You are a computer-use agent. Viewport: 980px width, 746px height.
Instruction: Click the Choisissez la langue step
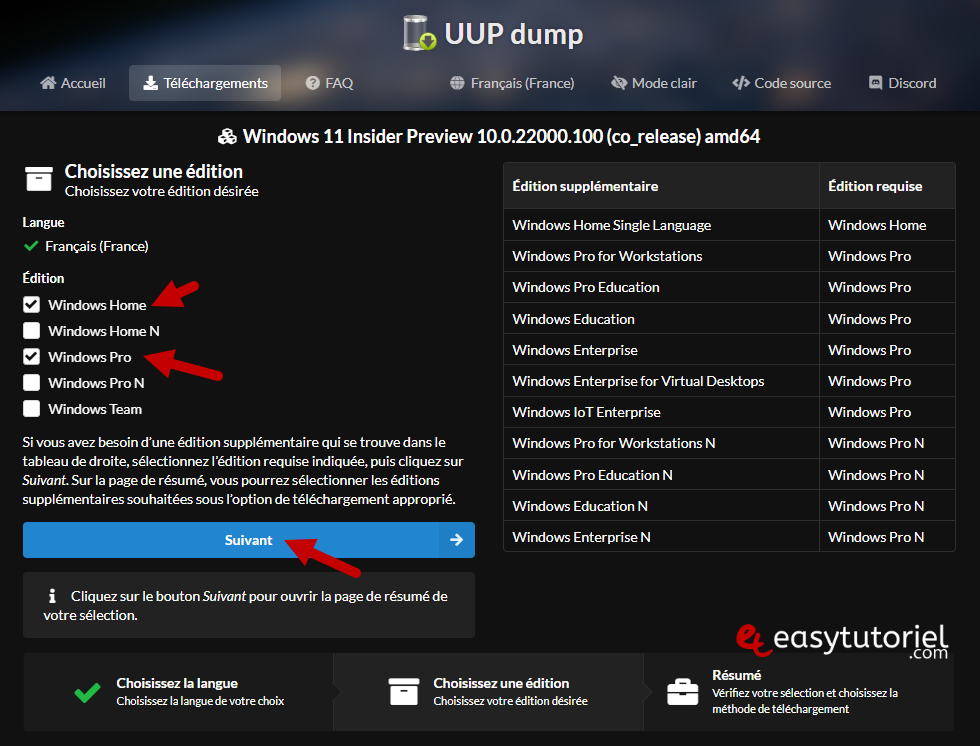click(x=179, y=692)
